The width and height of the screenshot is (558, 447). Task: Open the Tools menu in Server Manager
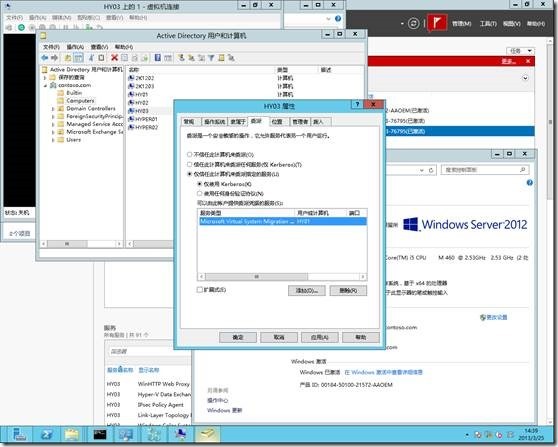point(488,24)
